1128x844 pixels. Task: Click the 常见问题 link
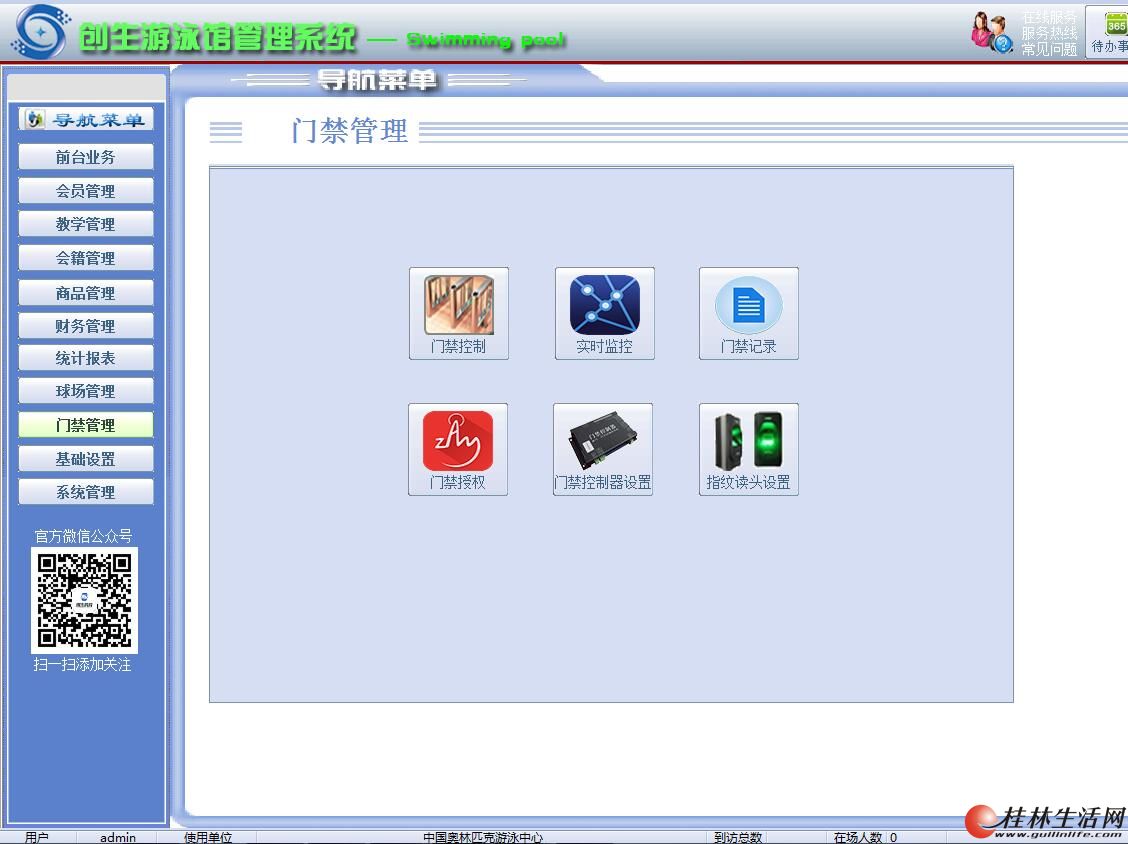pos(1049,49)
